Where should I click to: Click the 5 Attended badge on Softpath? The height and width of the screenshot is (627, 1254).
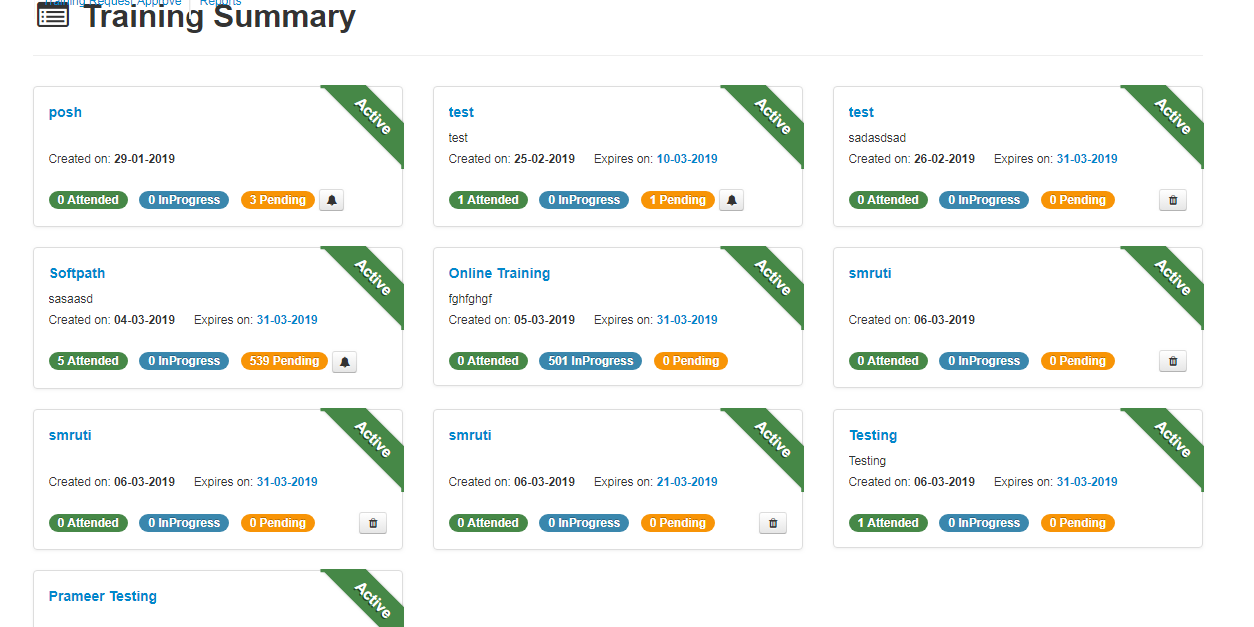click(x=88, y=361)
